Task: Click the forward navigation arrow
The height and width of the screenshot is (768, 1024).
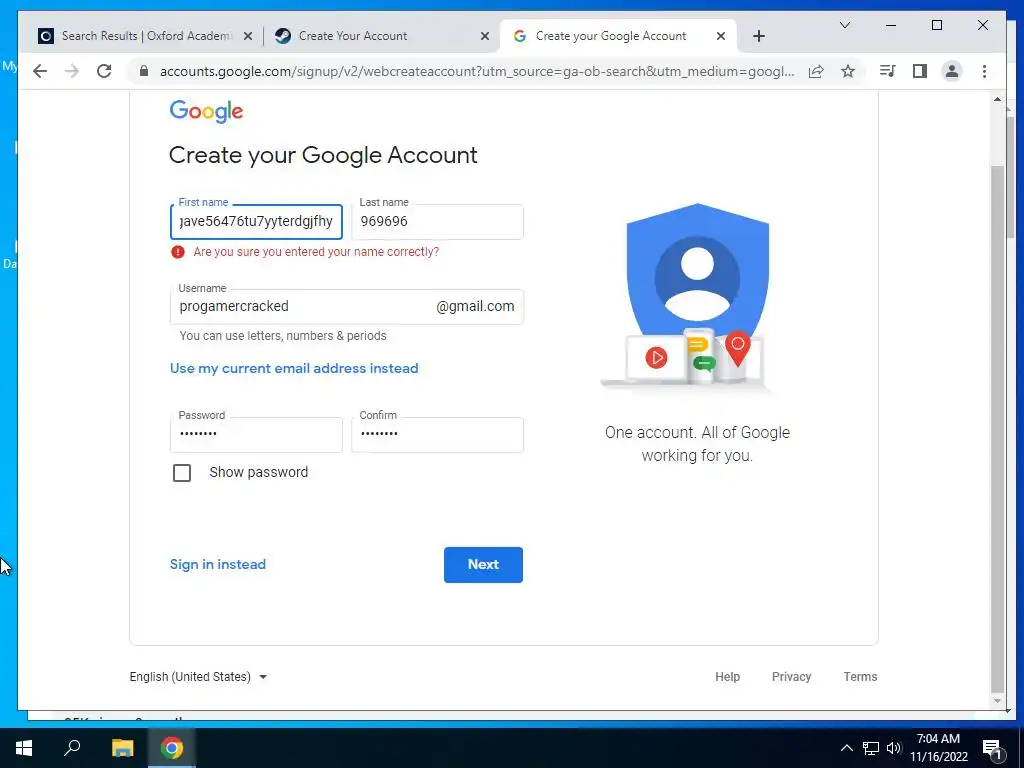Action: point(72,71)
